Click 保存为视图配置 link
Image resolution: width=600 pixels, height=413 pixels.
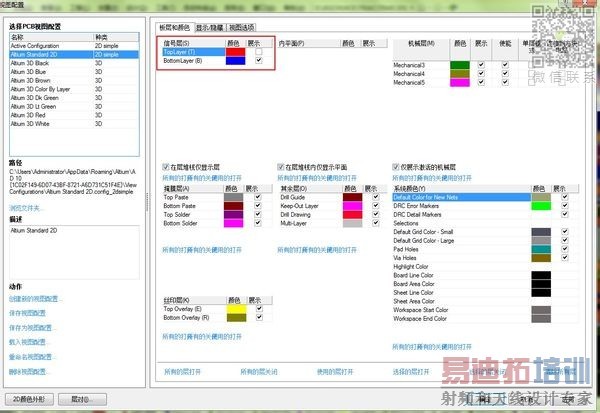pyautogui.click(x=33, y=328)
